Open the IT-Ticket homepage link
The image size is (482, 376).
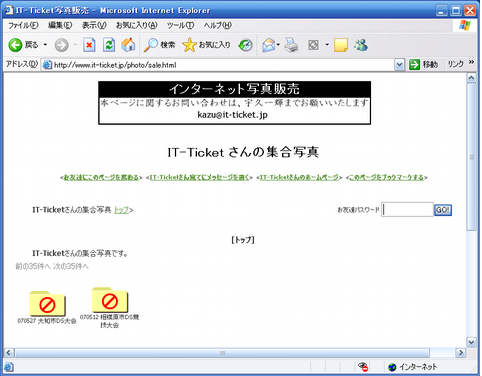(299, 177)
